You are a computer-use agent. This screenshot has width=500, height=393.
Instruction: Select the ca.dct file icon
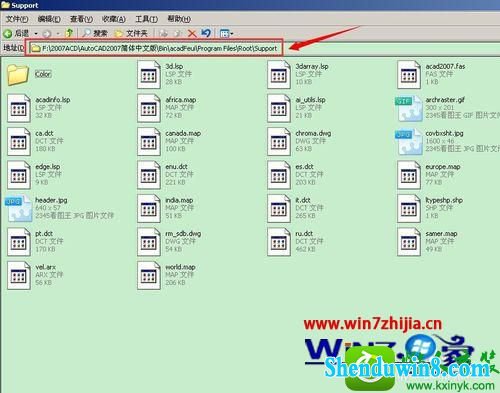point(19,142)
